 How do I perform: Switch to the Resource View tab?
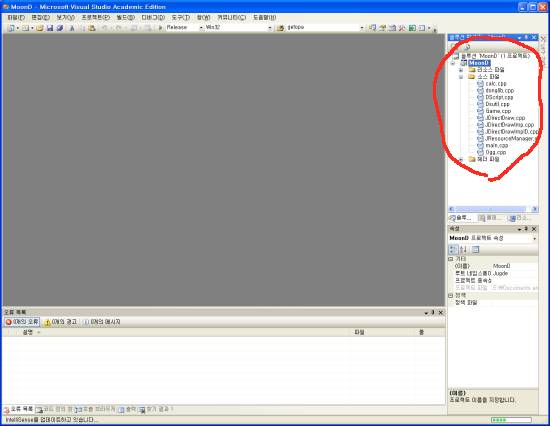[x=519, y=218]
